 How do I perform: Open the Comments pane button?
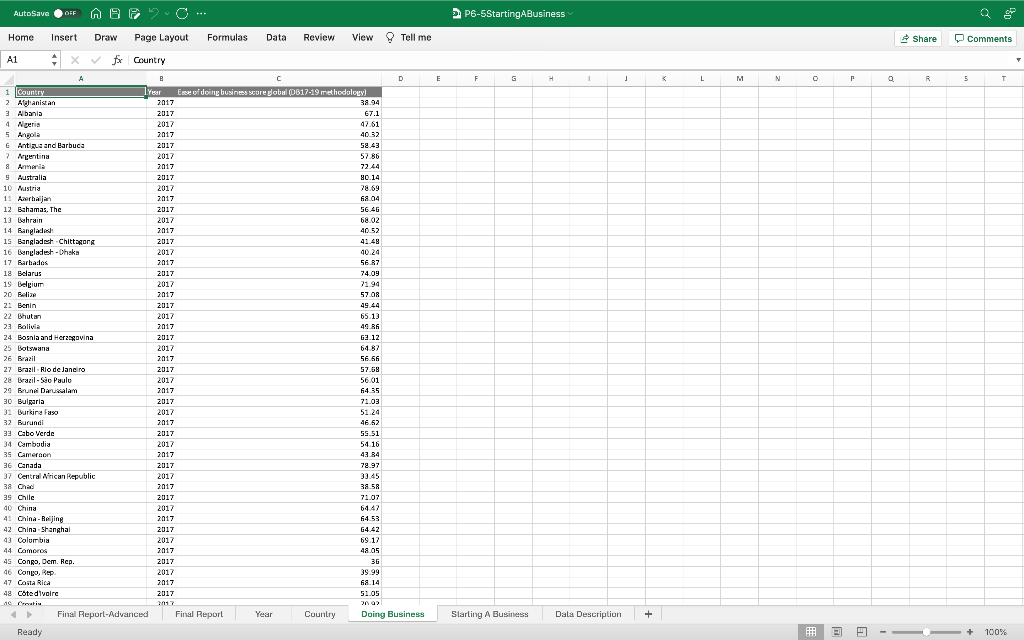(981, 38)
